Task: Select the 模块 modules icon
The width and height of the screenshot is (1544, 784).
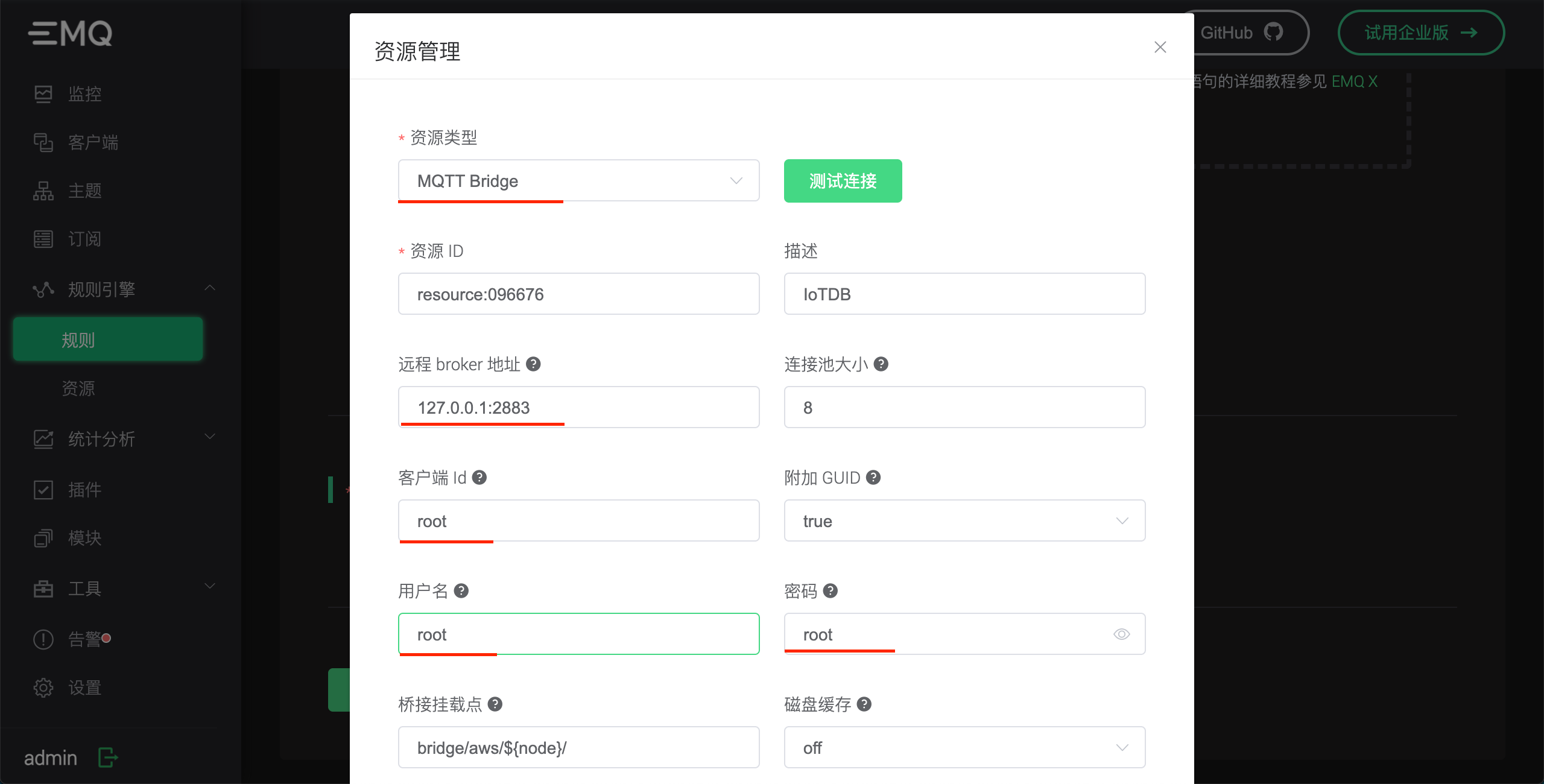Action: [x=44, y=538]
